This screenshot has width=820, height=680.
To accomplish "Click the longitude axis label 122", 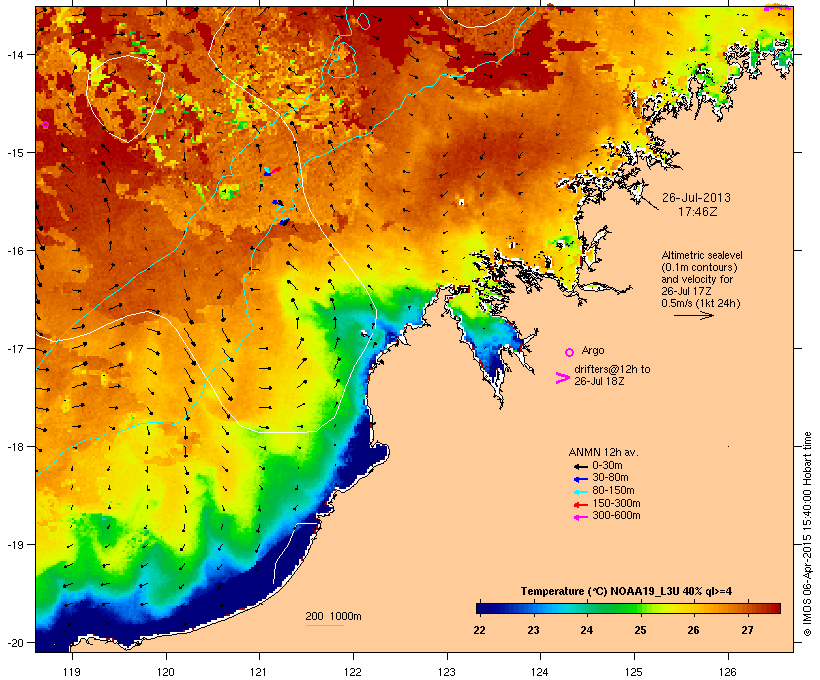I will tap(353, 672).
